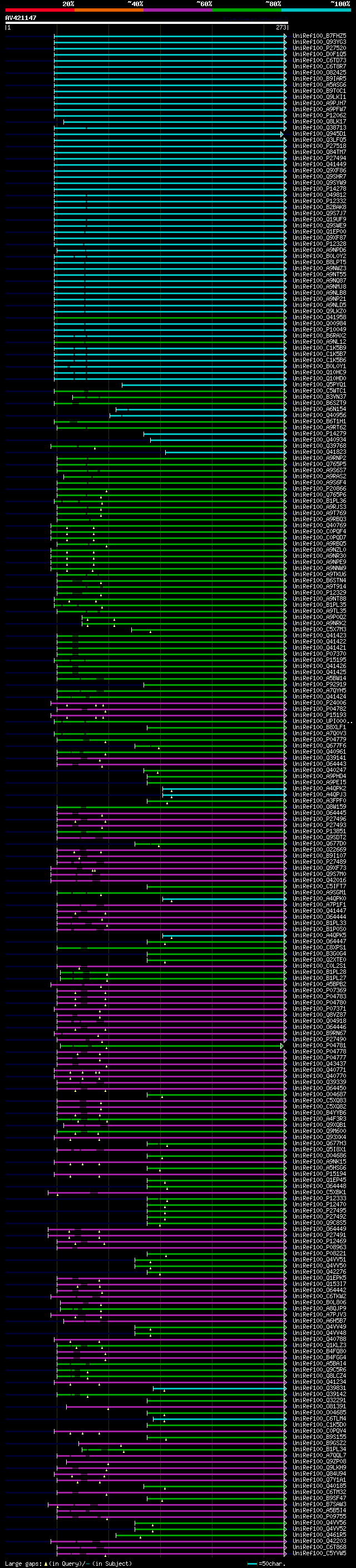Open hit label UniRef100_C5WTC1
The width and height of the screenshot is (356, 1568).
[319, 391]
